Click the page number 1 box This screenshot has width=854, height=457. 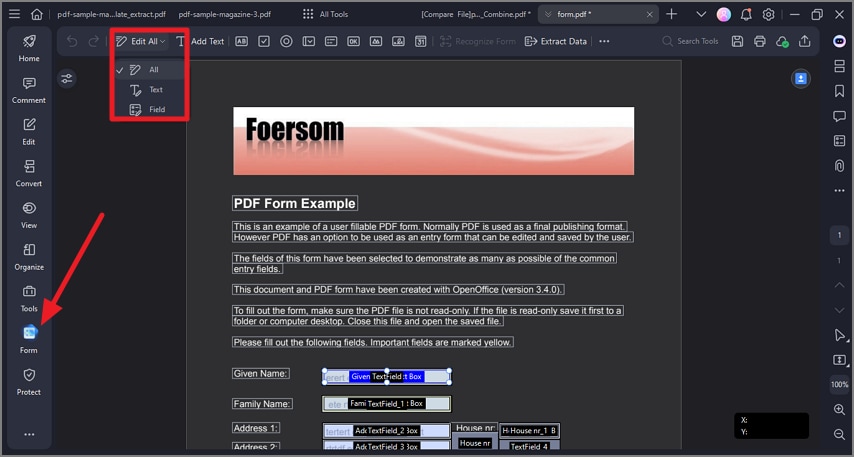pos(839,235)
